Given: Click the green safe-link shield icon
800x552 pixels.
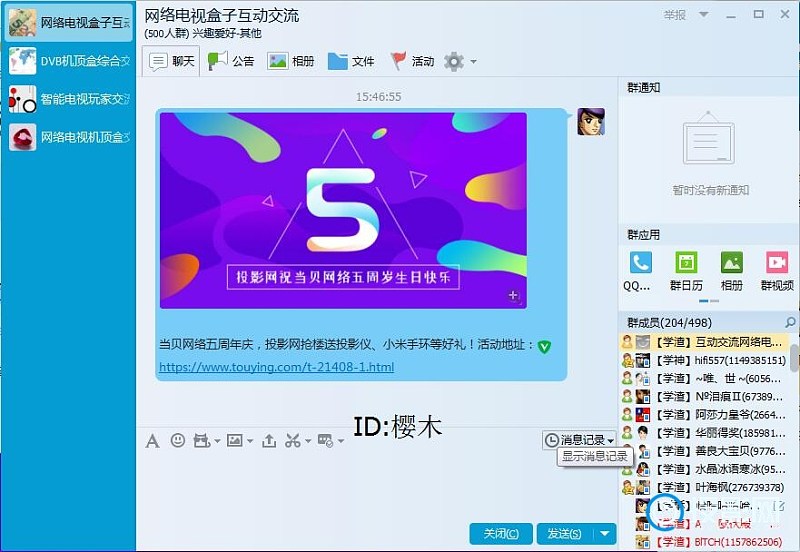Looking at the screenshot, I should [544, 347].
